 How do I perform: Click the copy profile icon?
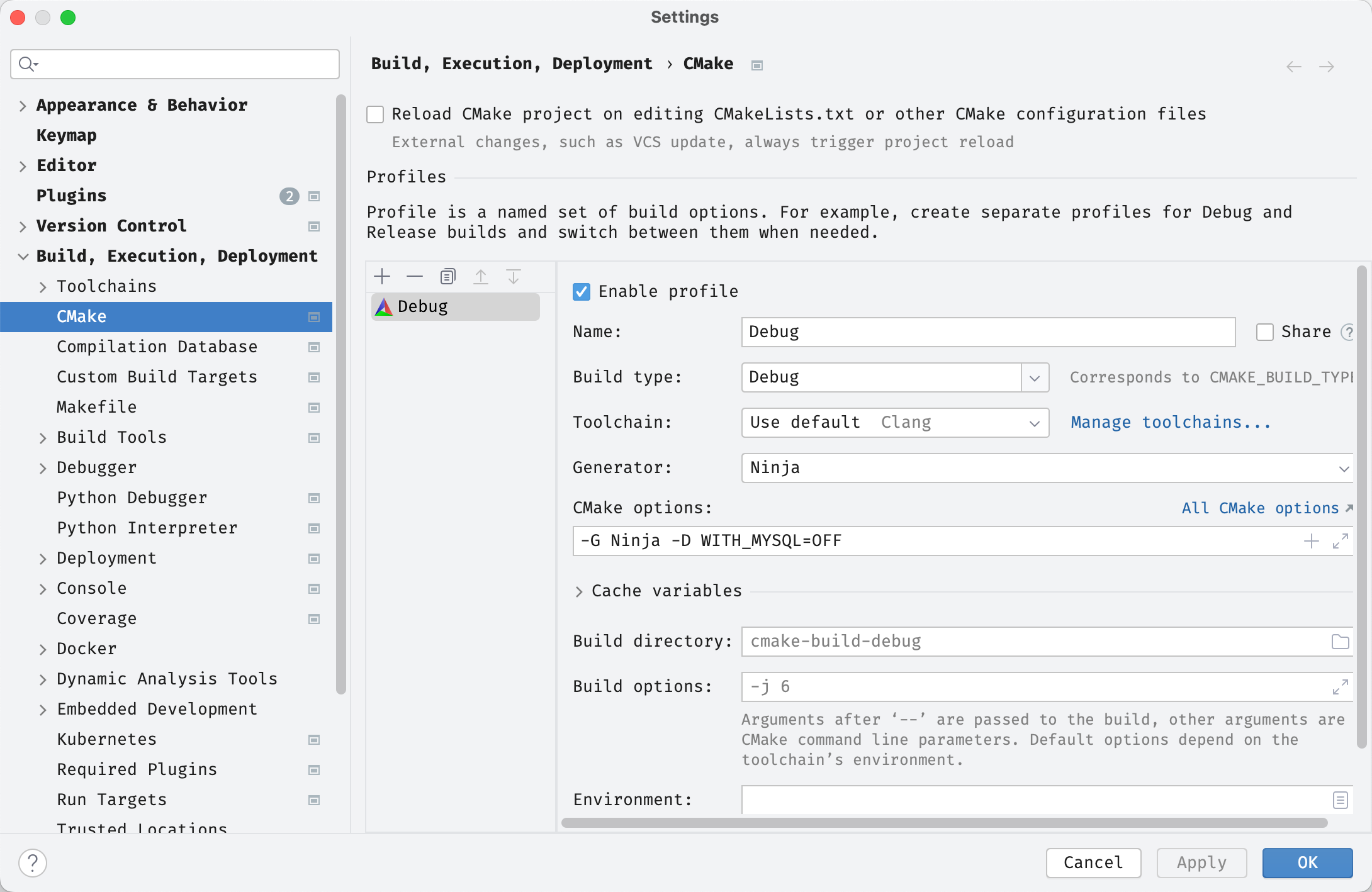pyautogui.click(x=447, y=276)
